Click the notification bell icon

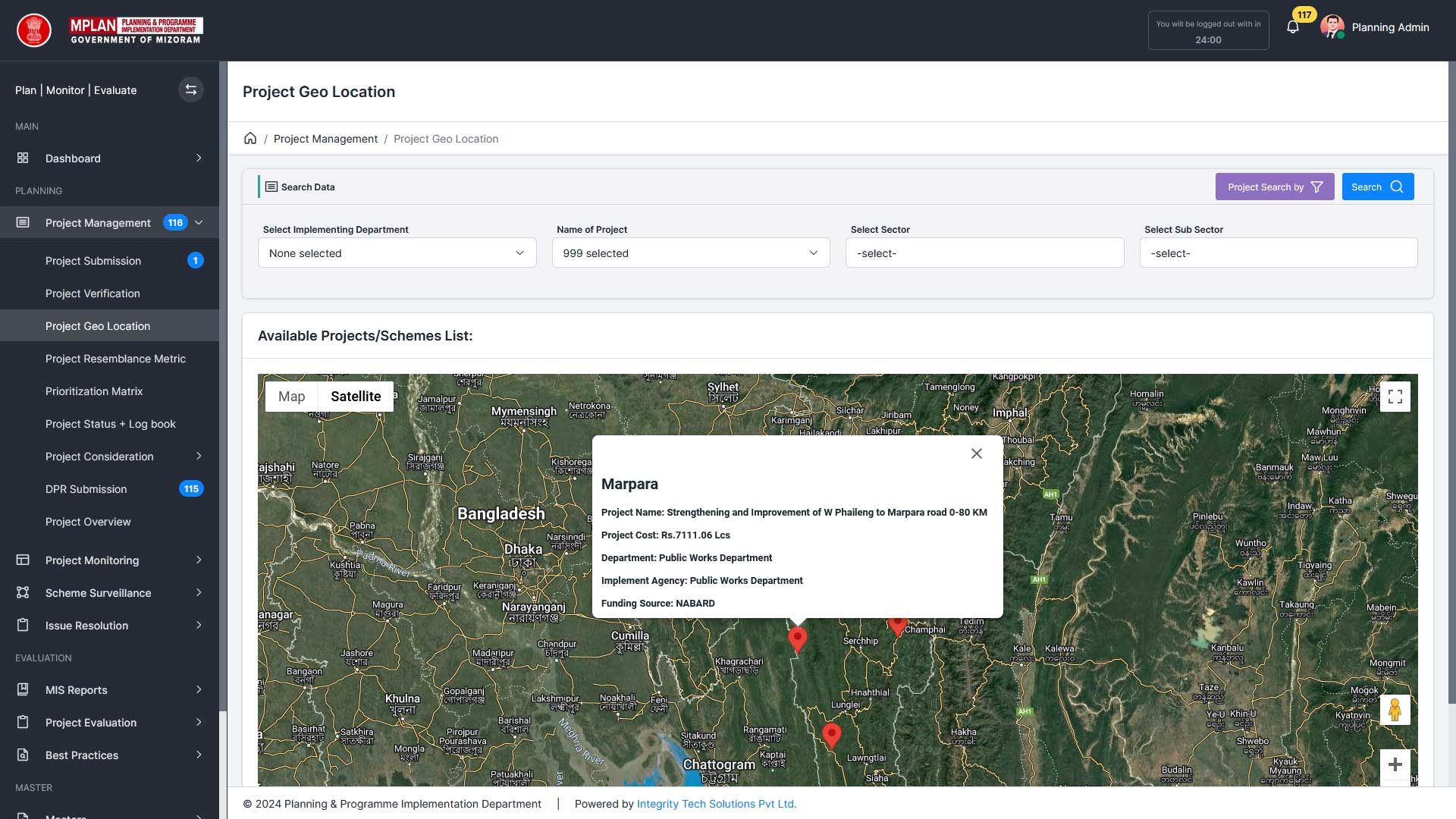tap(1293, 27)
